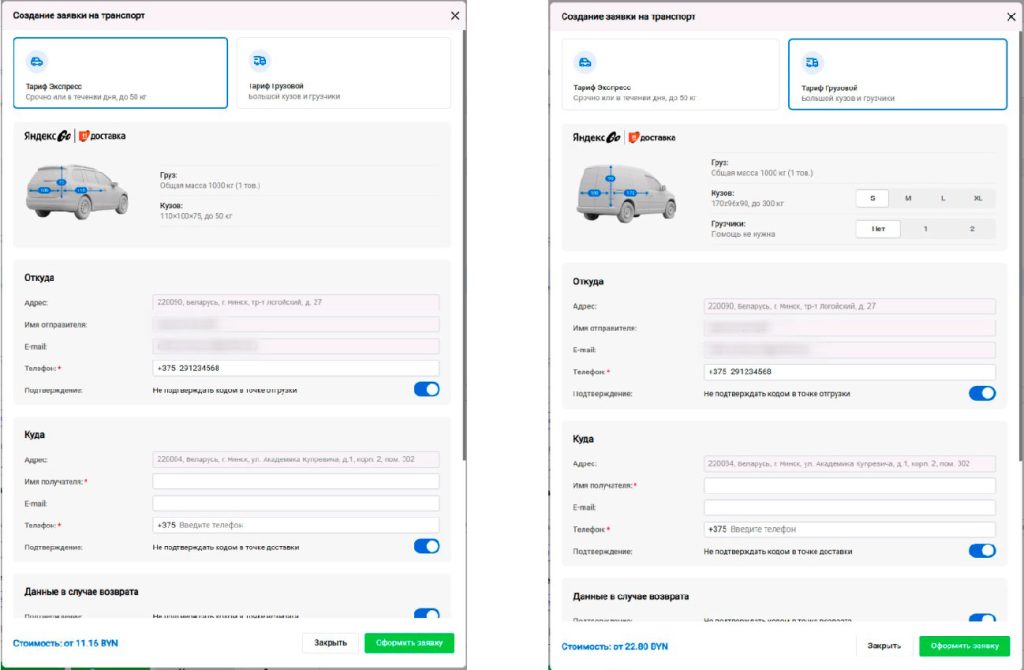Screen dimensions: 1024x670
Task: Toggle delivery-point code confirmation in the right dialog
Action: point(982,550)
